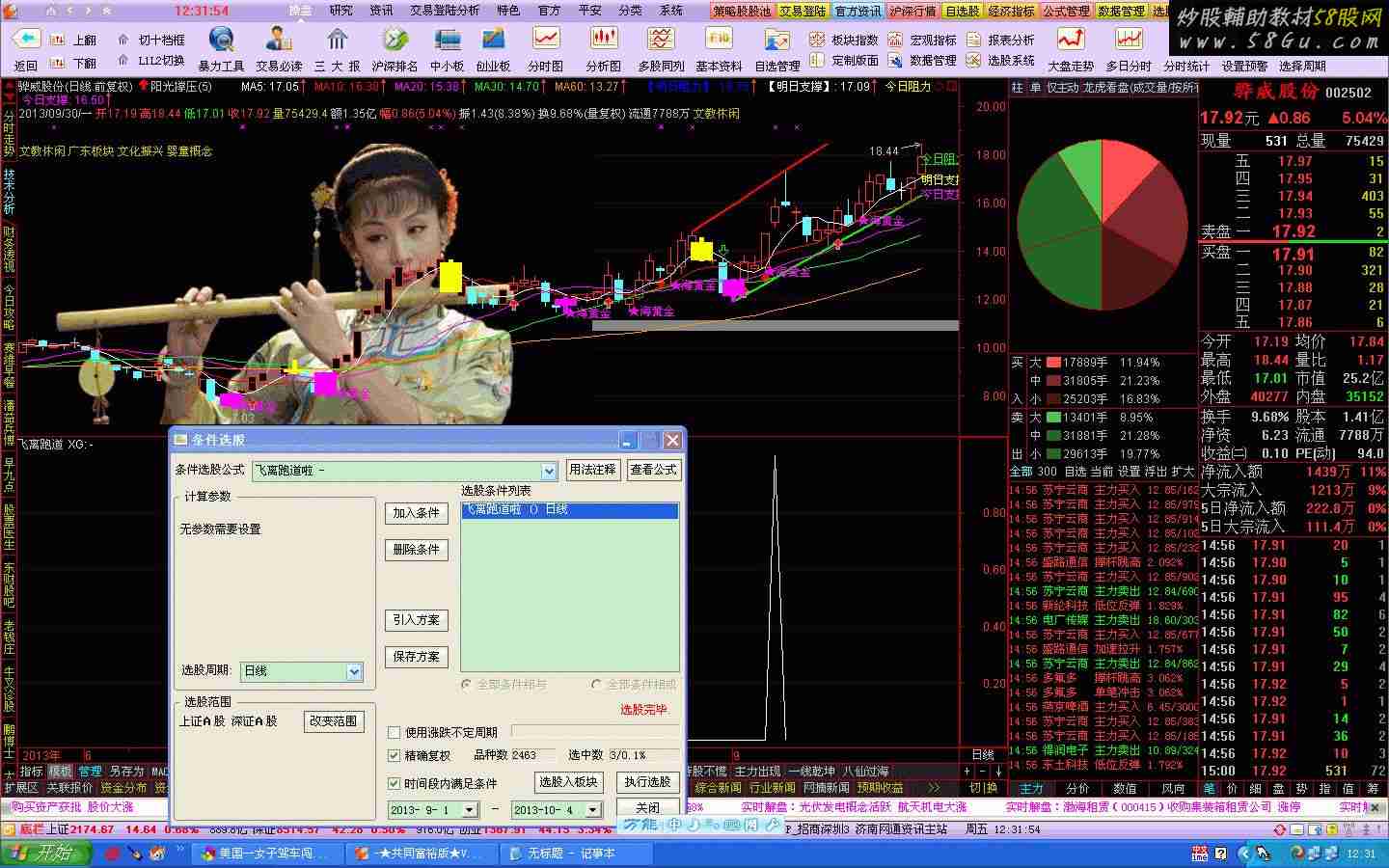Screen dimensions: 1389x868
Task: Switch to the 分时图 chart icon
Action: tap(546, 40)
